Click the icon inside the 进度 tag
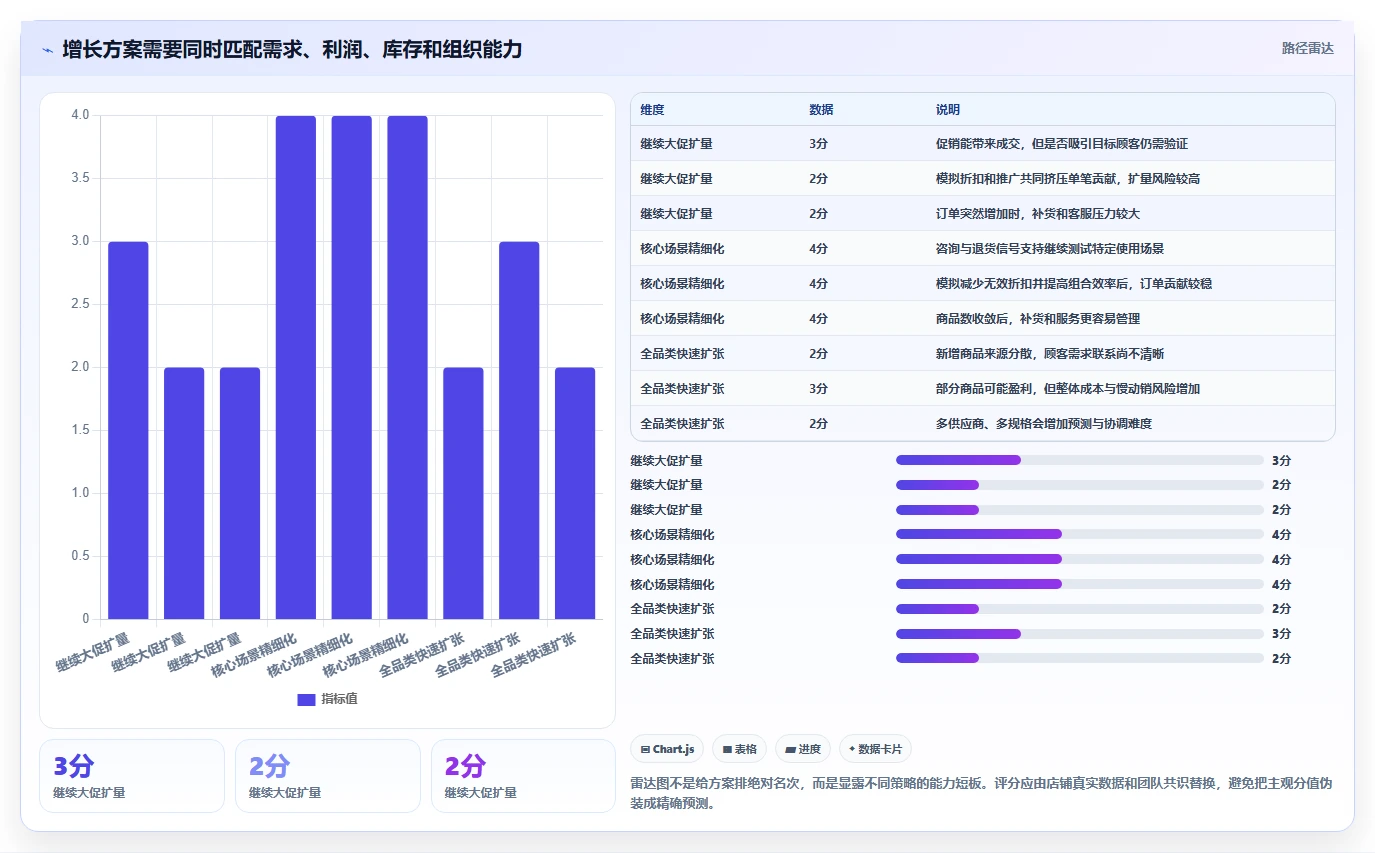The image size is (1375, 853). click(x=791, y=749)
